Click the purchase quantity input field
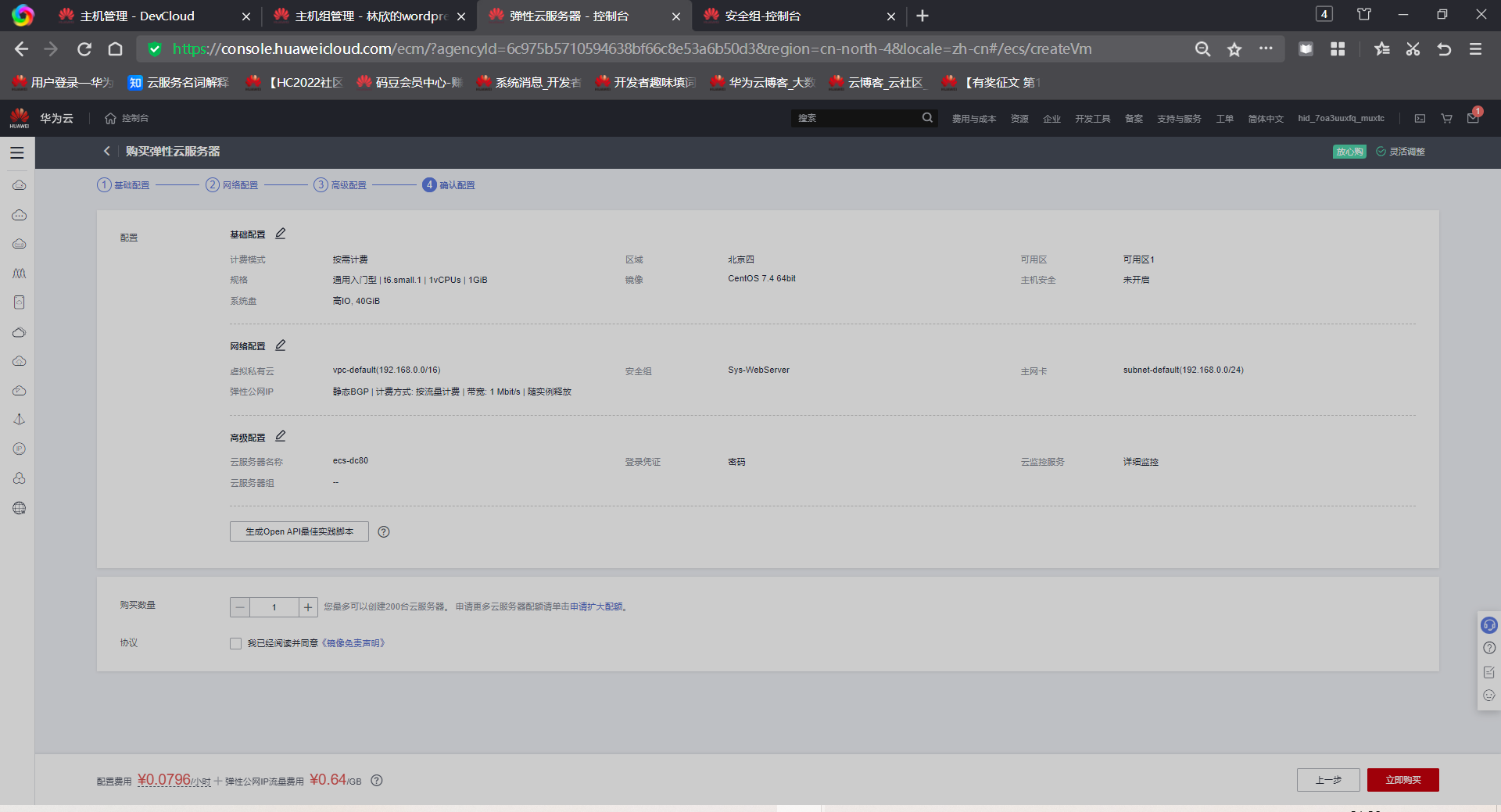Image resolution: width=1501 pixels, height=812 pixels. click(x=274, y=607)
